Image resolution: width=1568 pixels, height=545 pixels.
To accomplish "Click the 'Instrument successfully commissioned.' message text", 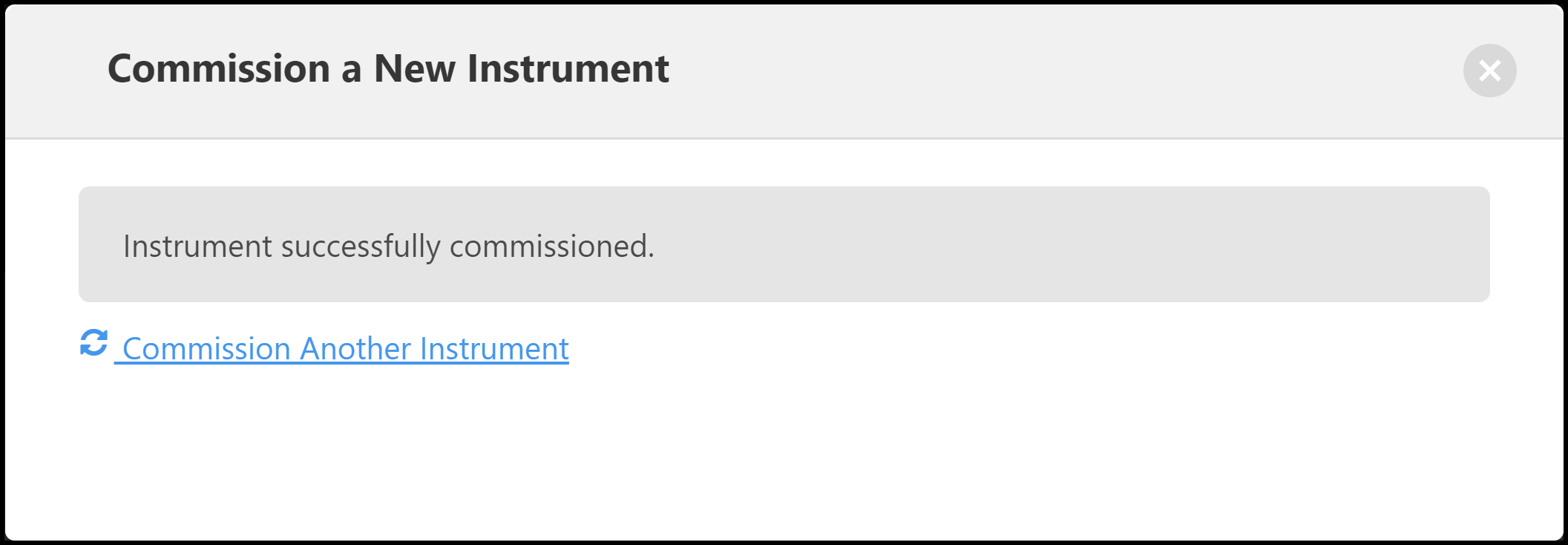I will tap(388, 247).
